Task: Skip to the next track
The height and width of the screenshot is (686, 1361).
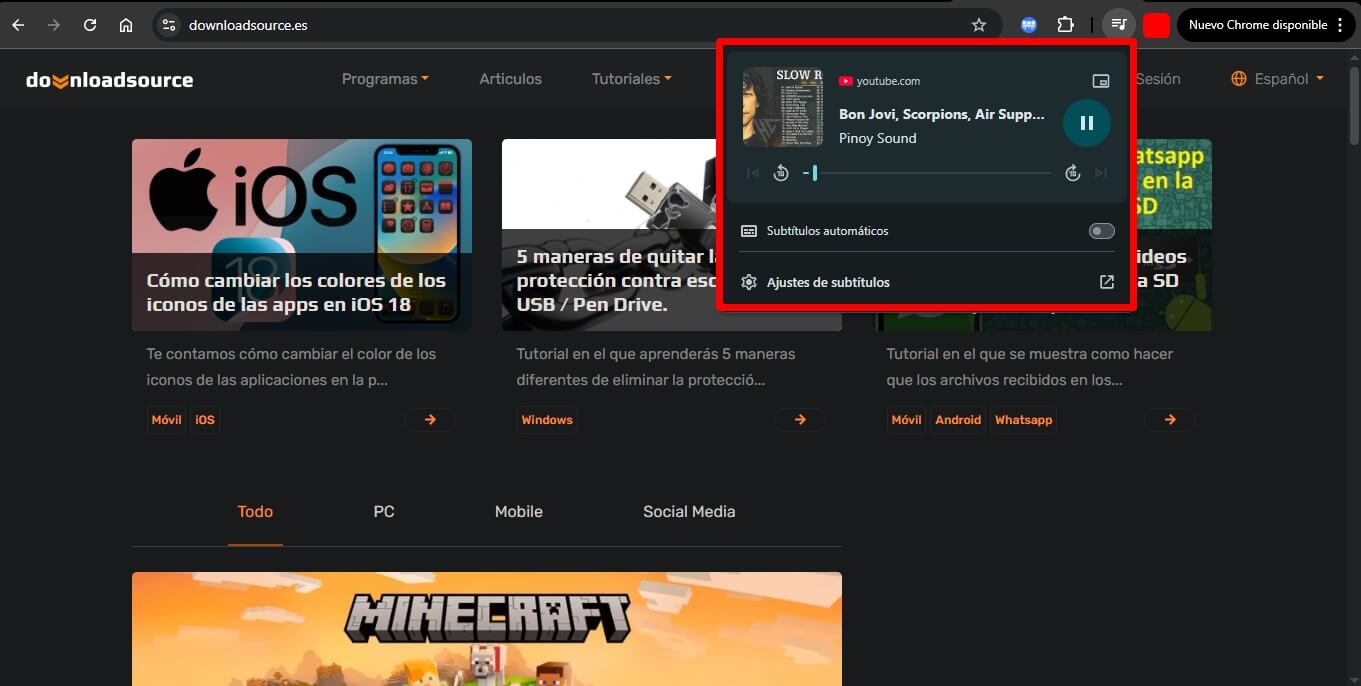Action: pyautogui.click(x=1101, y=173)
